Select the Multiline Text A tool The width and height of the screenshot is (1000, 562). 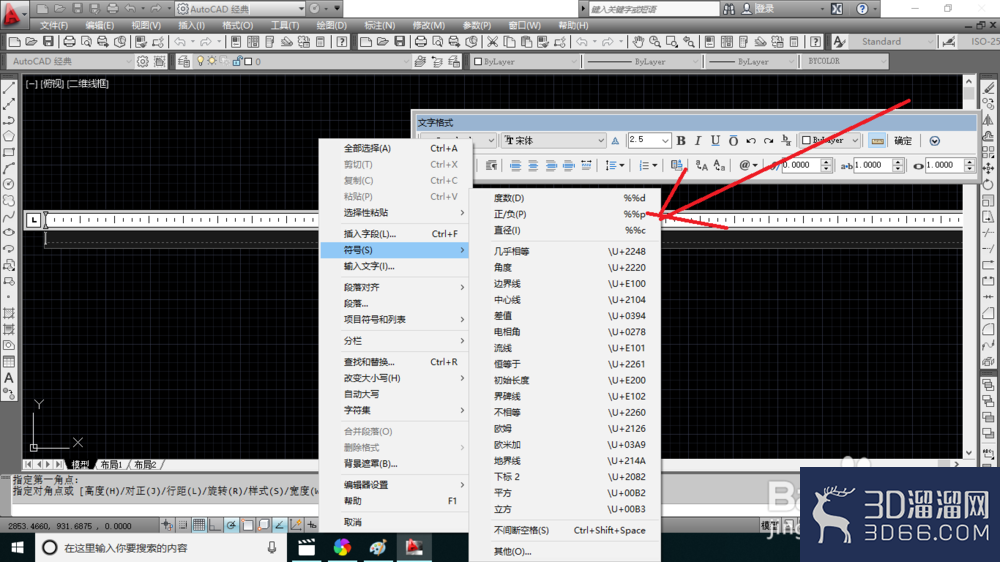(9, 378)
